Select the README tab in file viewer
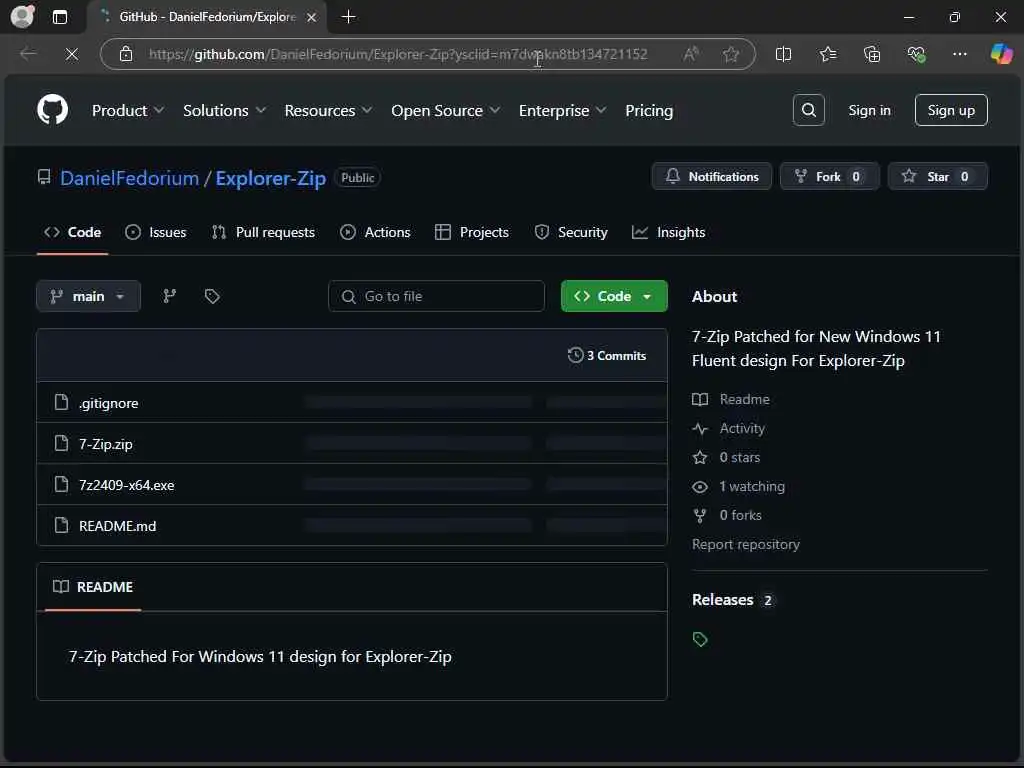This screenshot has height=768, width=1024. point(93,587)
